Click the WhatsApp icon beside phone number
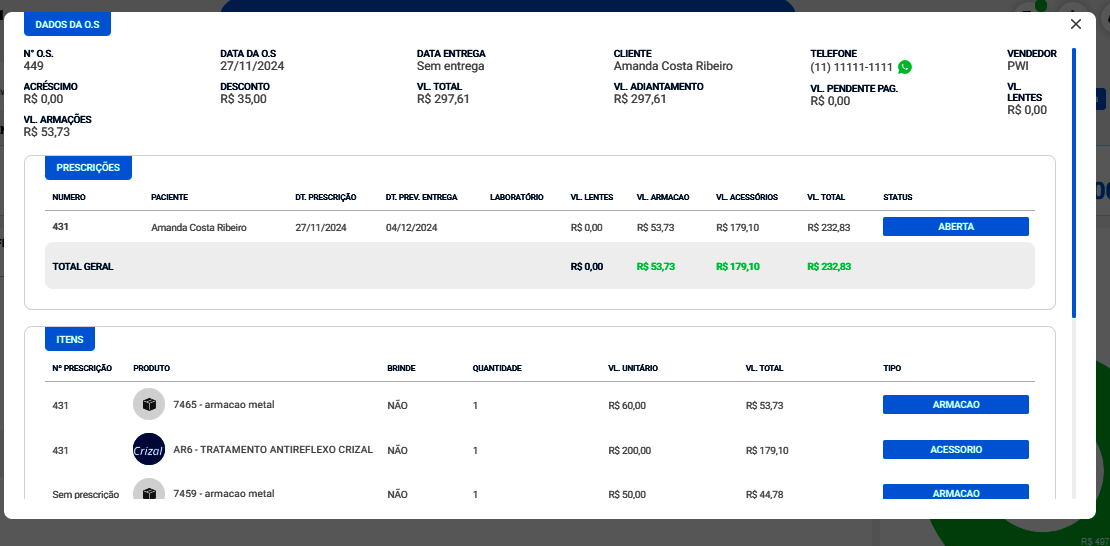The height and width of the screenshot is (546, 1110). [905, 67]
